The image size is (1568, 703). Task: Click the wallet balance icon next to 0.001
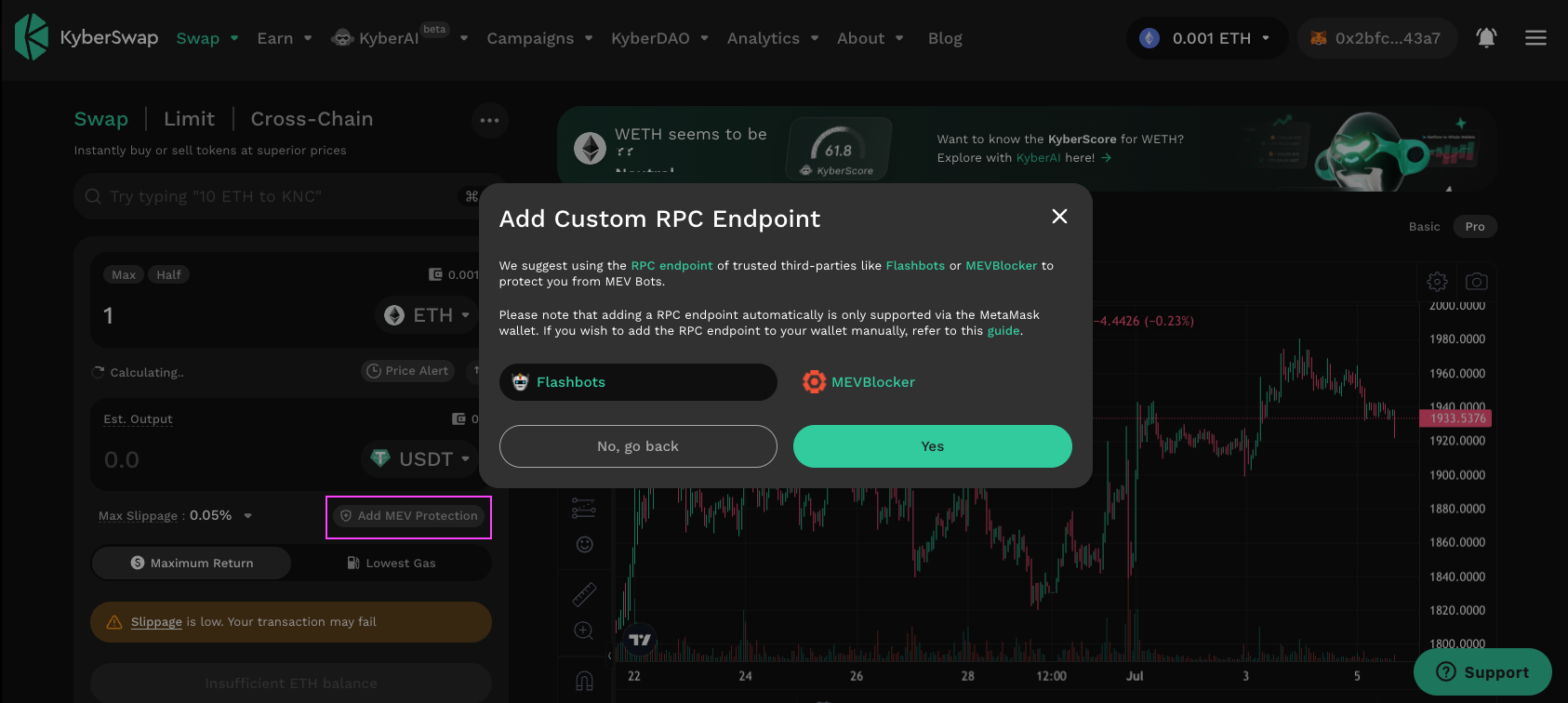pyautogui.click(x=435, y=274)
